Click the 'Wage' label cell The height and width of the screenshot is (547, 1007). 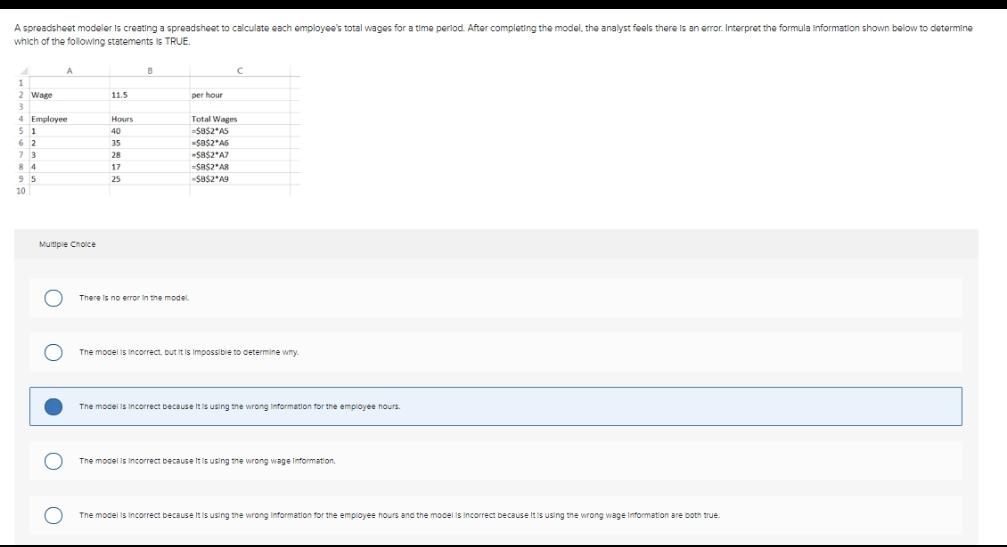coord(69,95)
